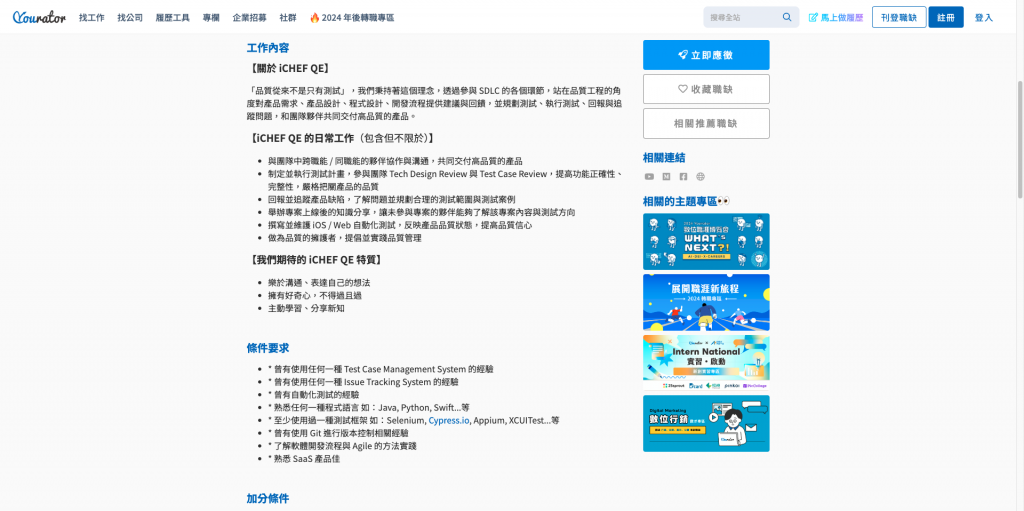Viewport: 1024px width, 511px height.
Task: Open the Medium related link icon
Action: coord(666,176)
